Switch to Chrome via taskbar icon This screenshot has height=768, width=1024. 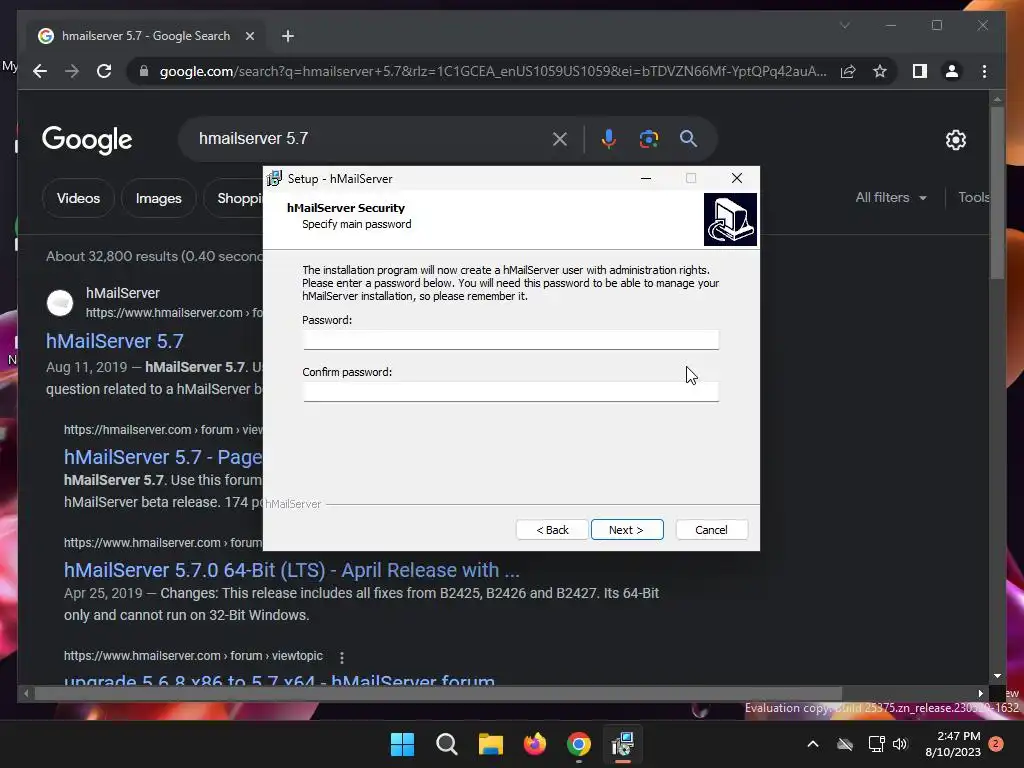pos(579,744)
